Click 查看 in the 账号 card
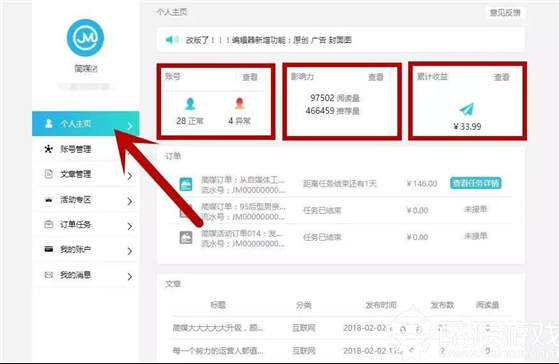Screen dimensions: 559x364 250,77
